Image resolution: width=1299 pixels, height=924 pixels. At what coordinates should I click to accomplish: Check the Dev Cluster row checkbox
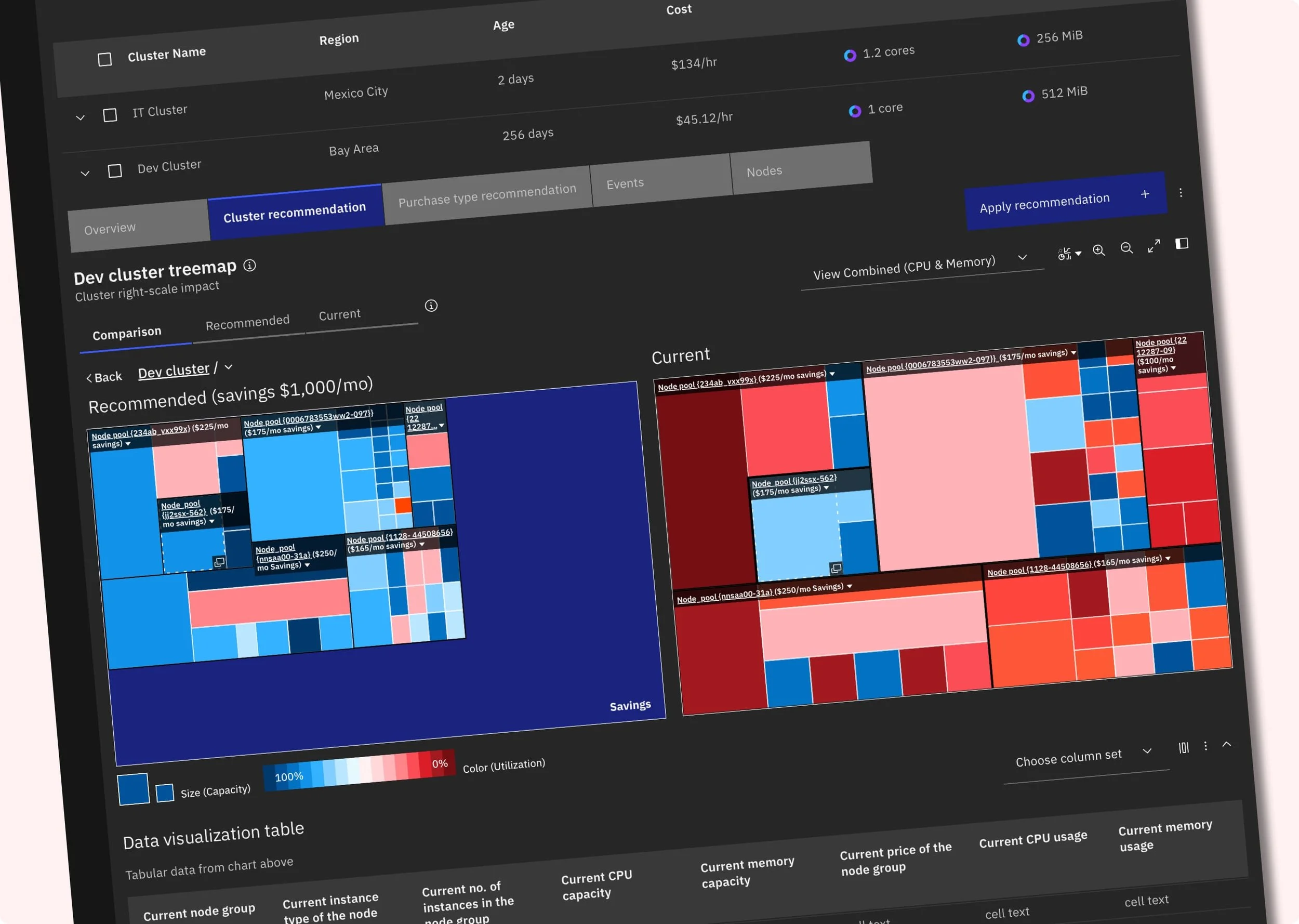tap(115, 170)
